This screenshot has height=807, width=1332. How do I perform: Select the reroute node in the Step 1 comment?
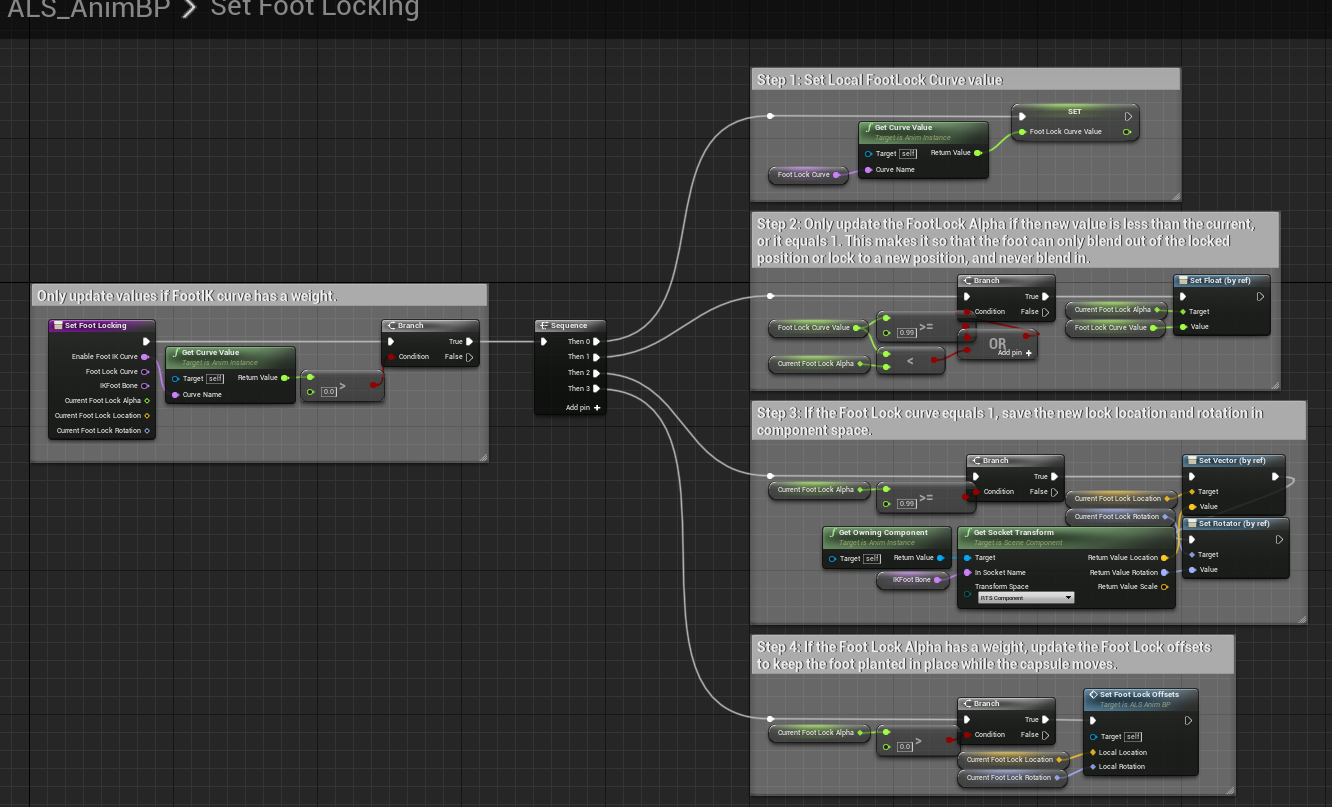point(770,116)
